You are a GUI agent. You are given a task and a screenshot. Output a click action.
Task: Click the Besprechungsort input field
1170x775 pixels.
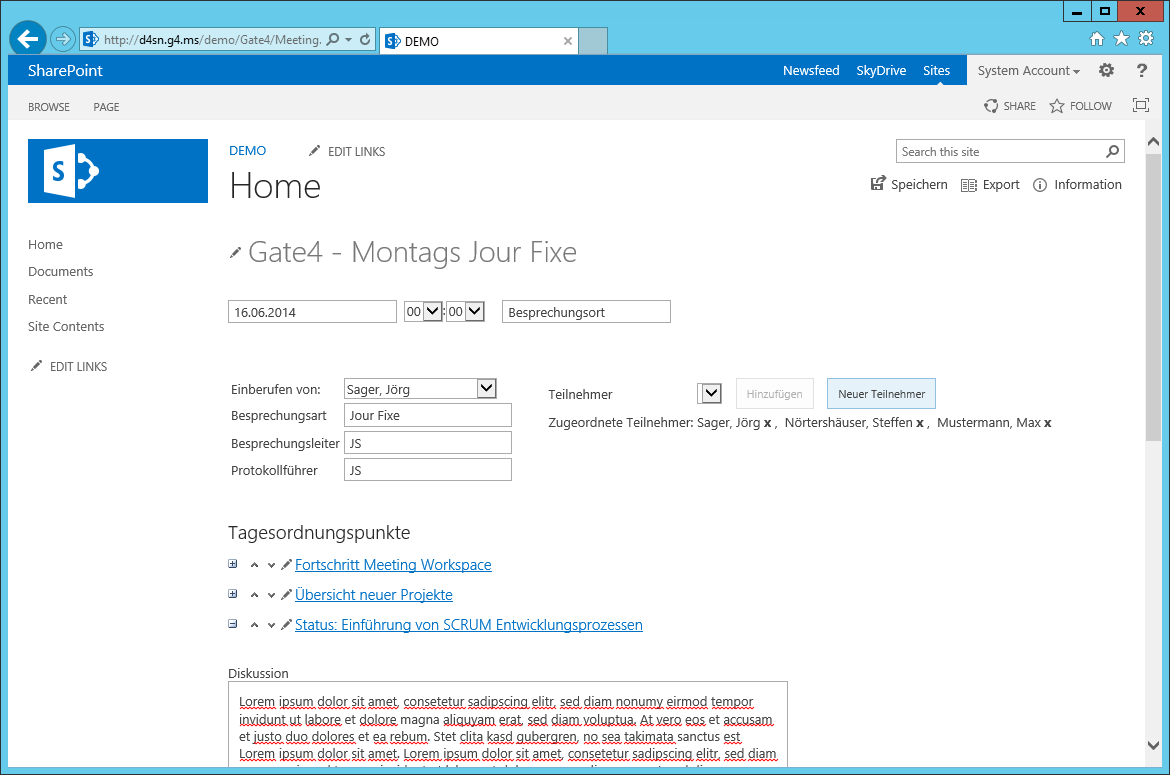(x=586, y=312)
